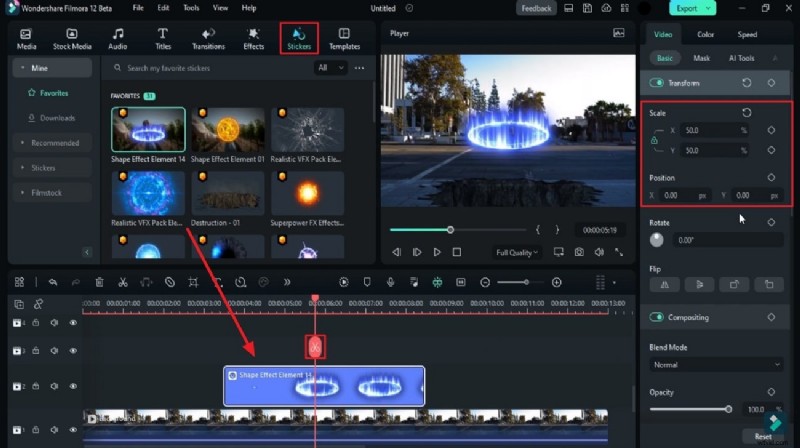Image resolution: width=800 pixels, height=448 pixels.
Task: Open the Audio tab
Action: (117, 39)
